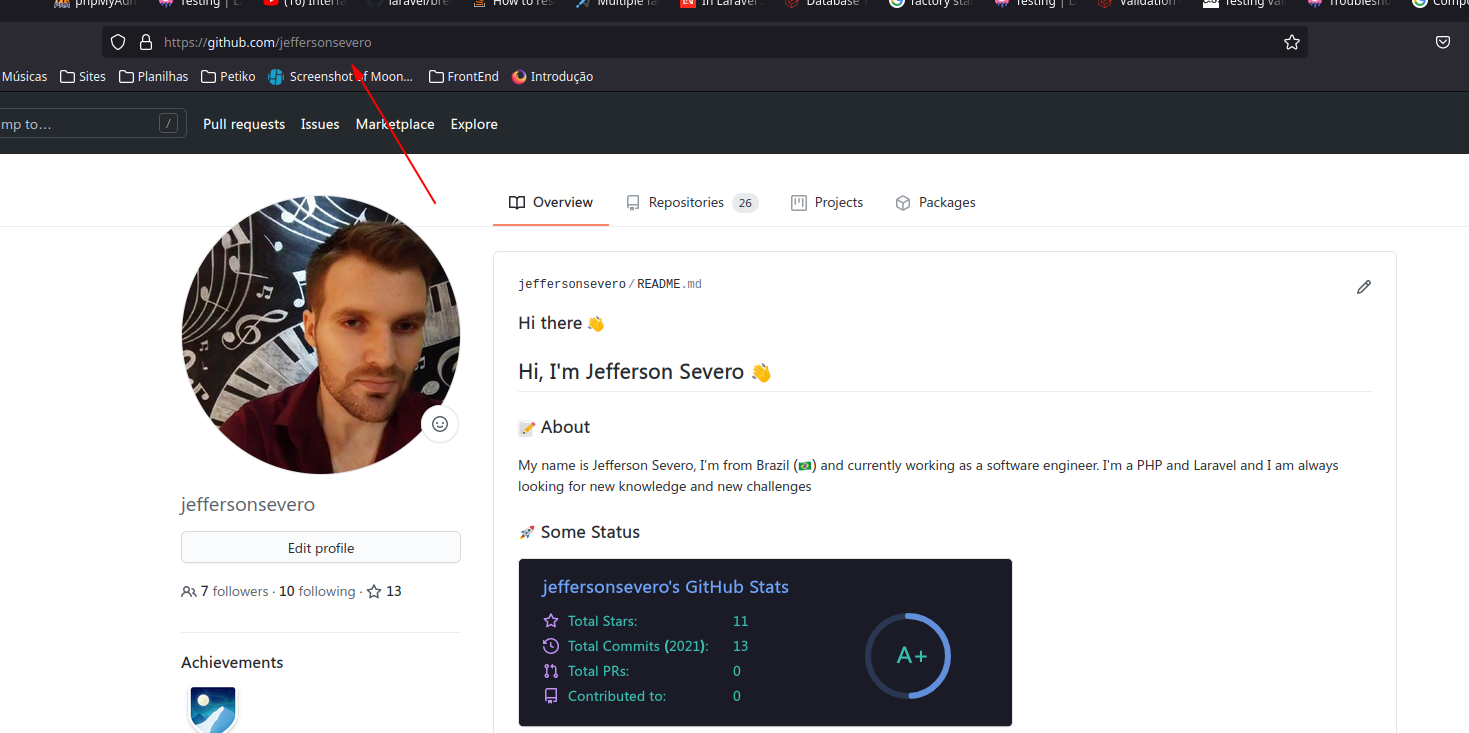Click the jeffersonsevero's GitHub Stats card title

[x=665, y=587]
